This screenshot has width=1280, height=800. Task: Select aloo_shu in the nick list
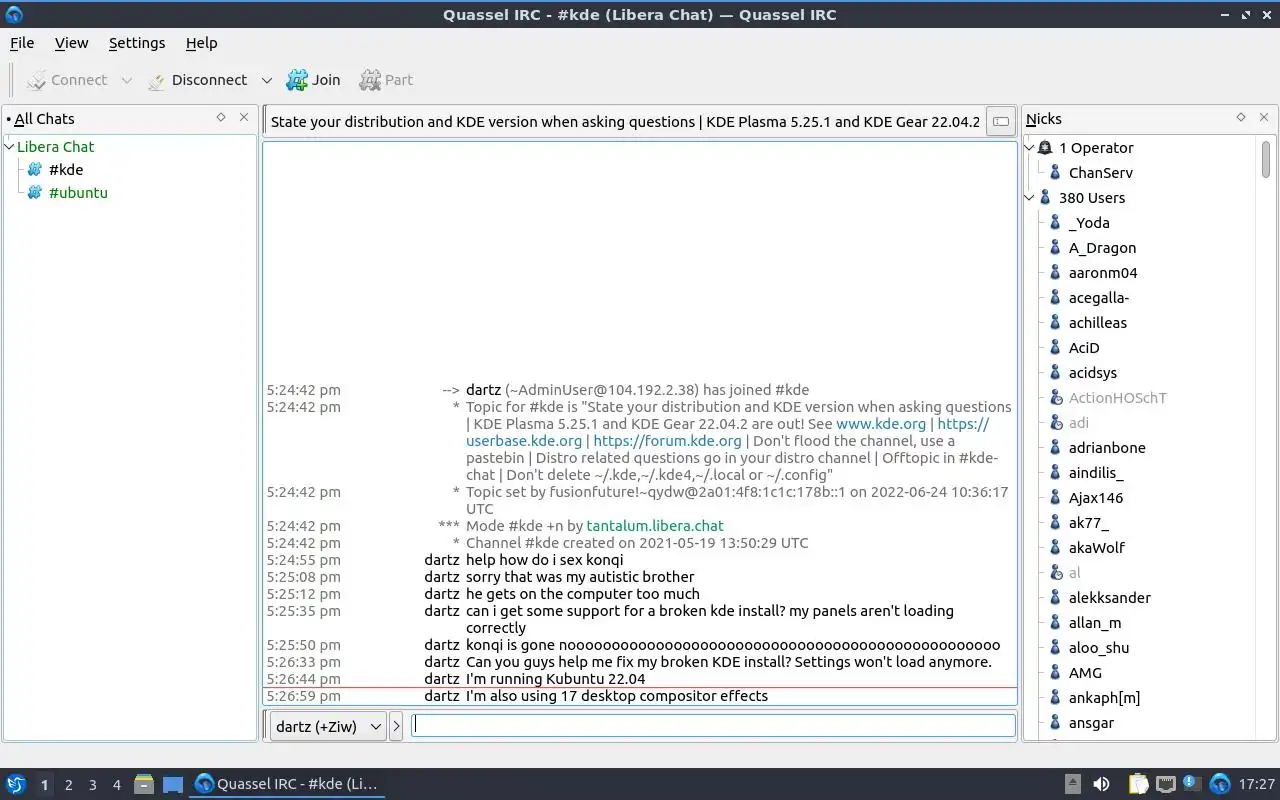1098,647
